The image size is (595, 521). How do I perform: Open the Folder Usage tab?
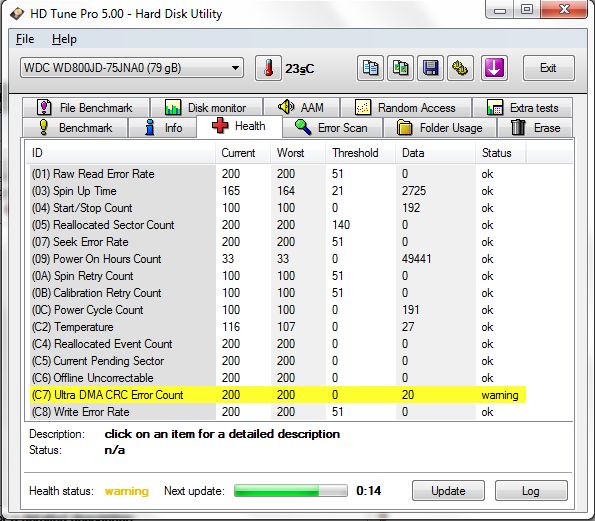tap(439, 127)
